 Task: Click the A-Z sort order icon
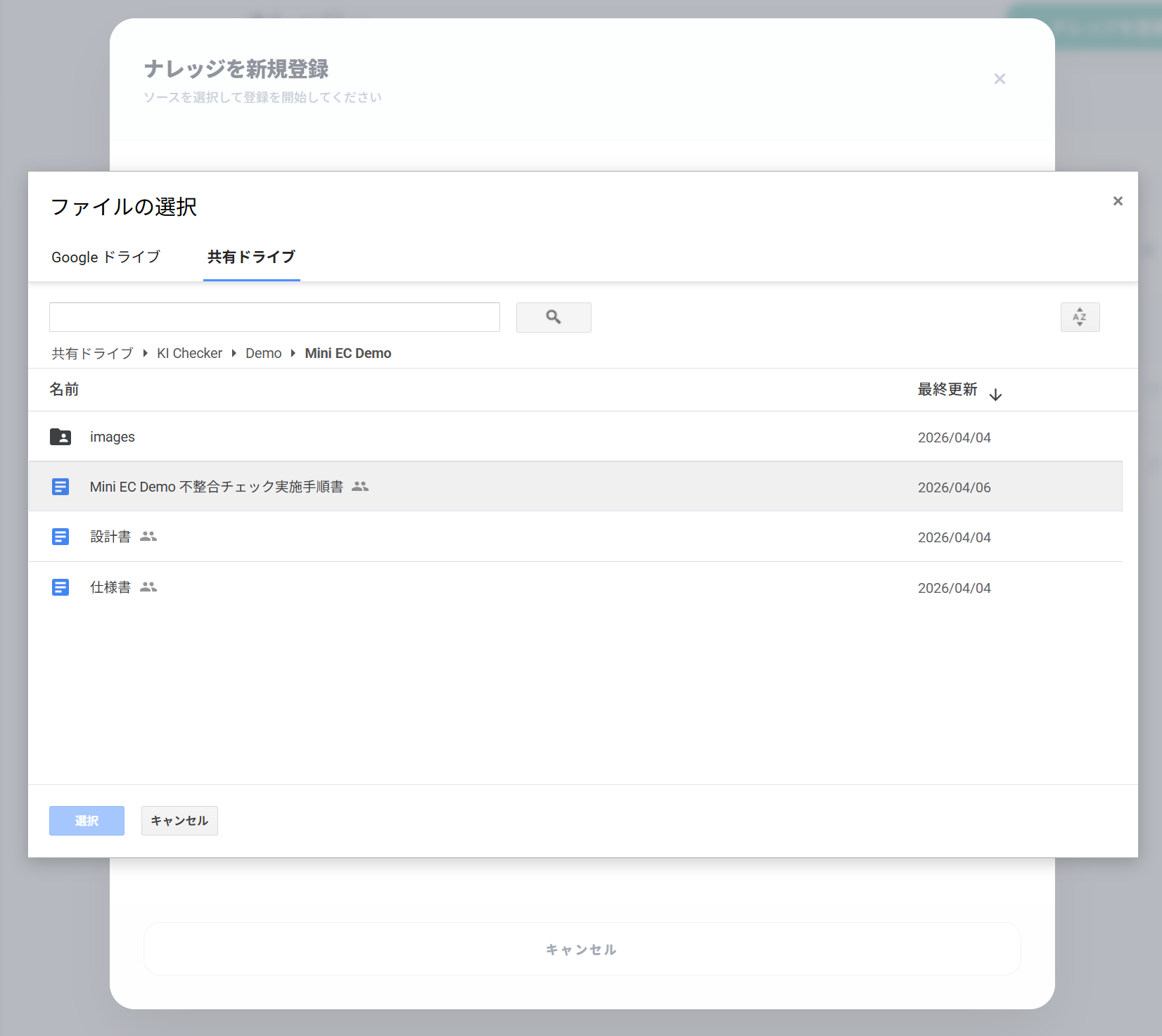click(x=1080, y=317)
